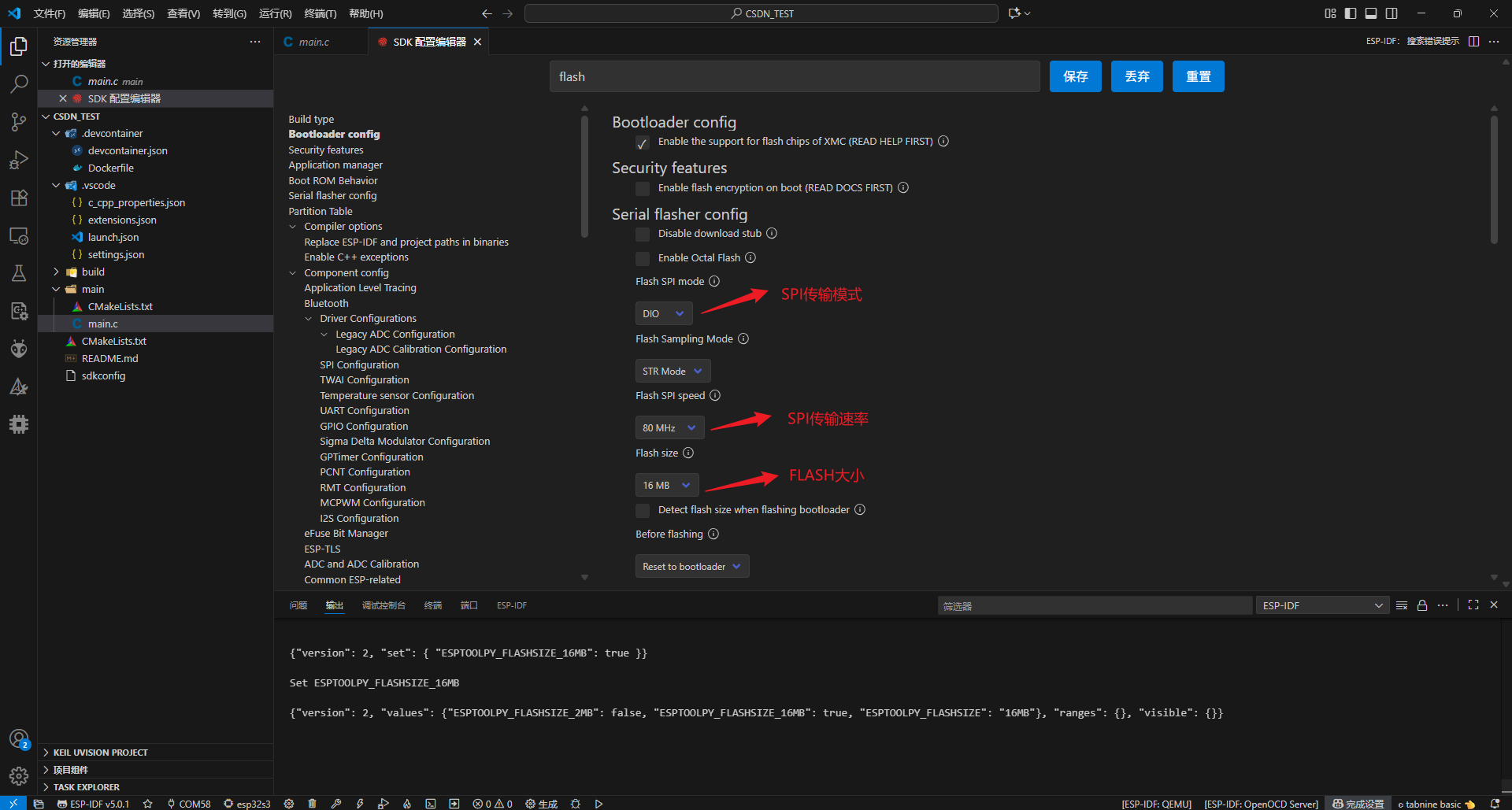Toggle the primary sidebar layout icon

point(1351,13)
